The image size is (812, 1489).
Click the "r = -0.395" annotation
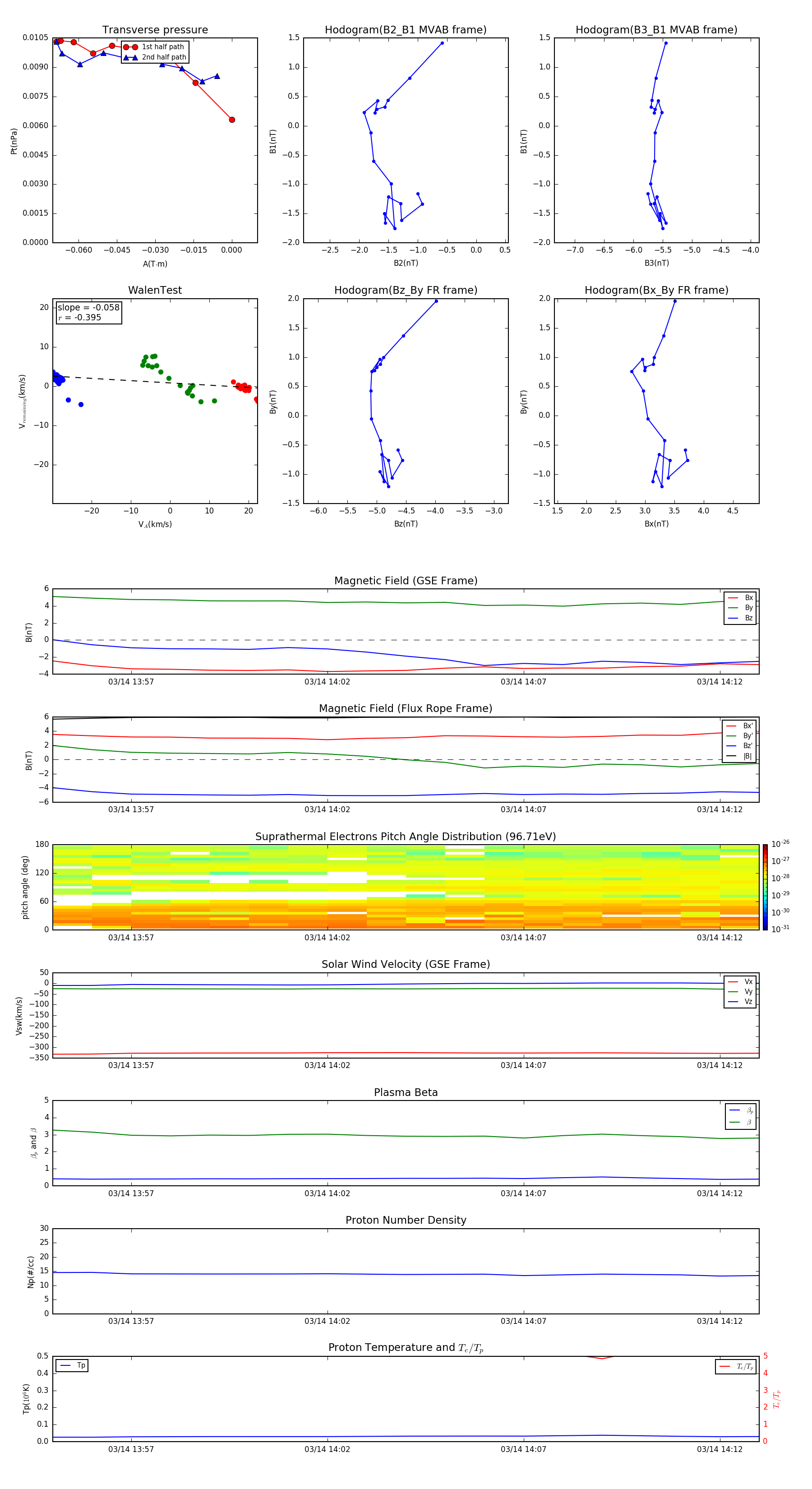[x=80, y=317]
